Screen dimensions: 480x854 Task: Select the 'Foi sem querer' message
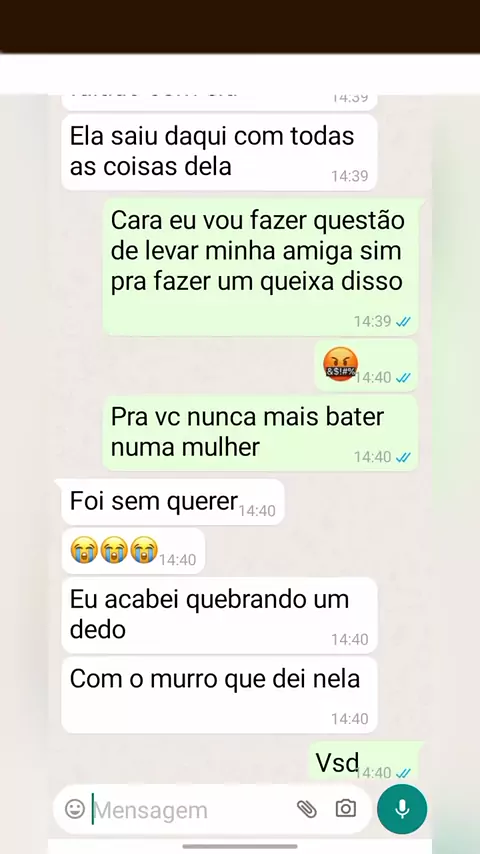coord(173,502)
